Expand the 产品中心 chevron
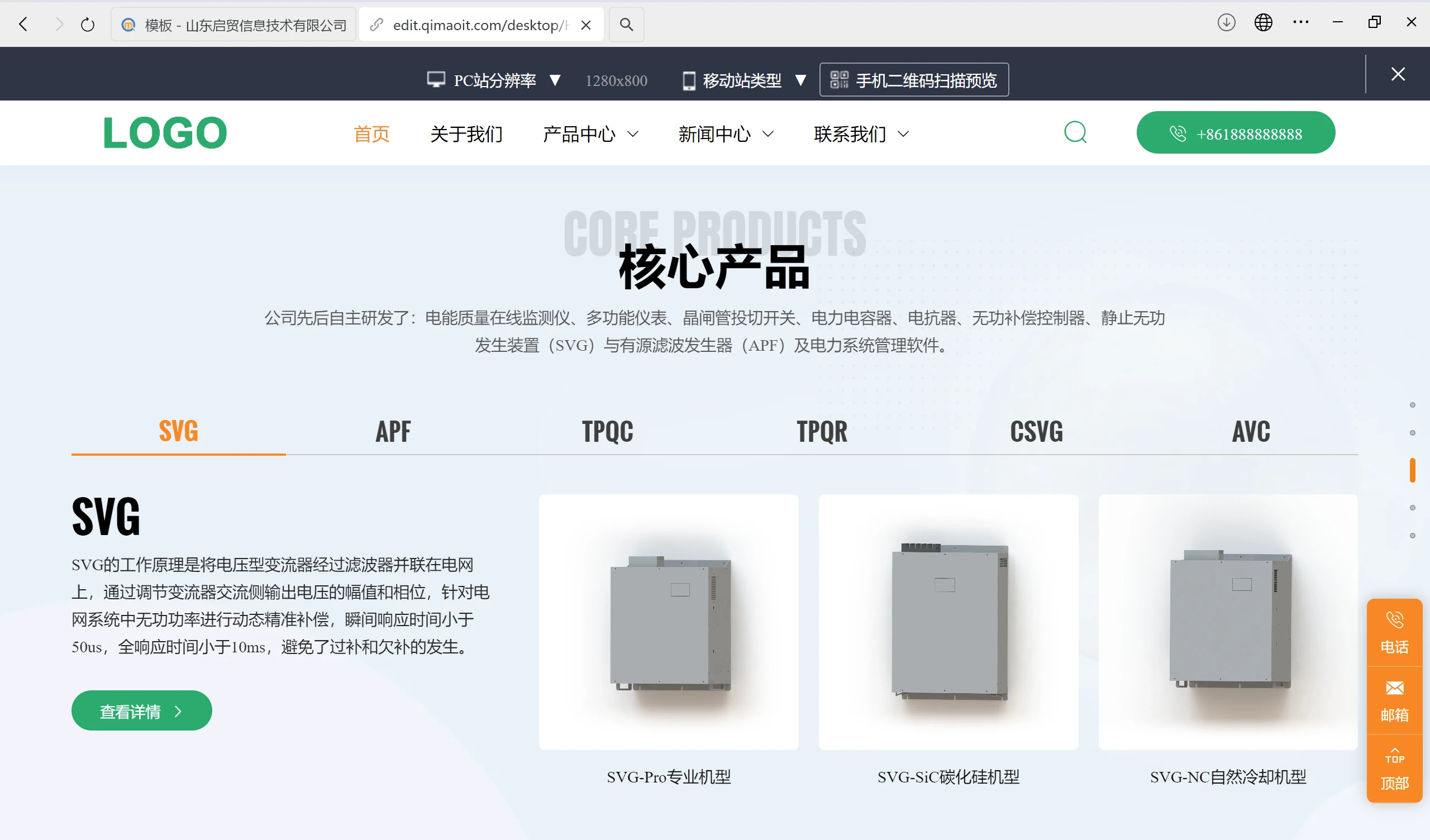This screenshot has height=840, width=1430. pos(633,135)
